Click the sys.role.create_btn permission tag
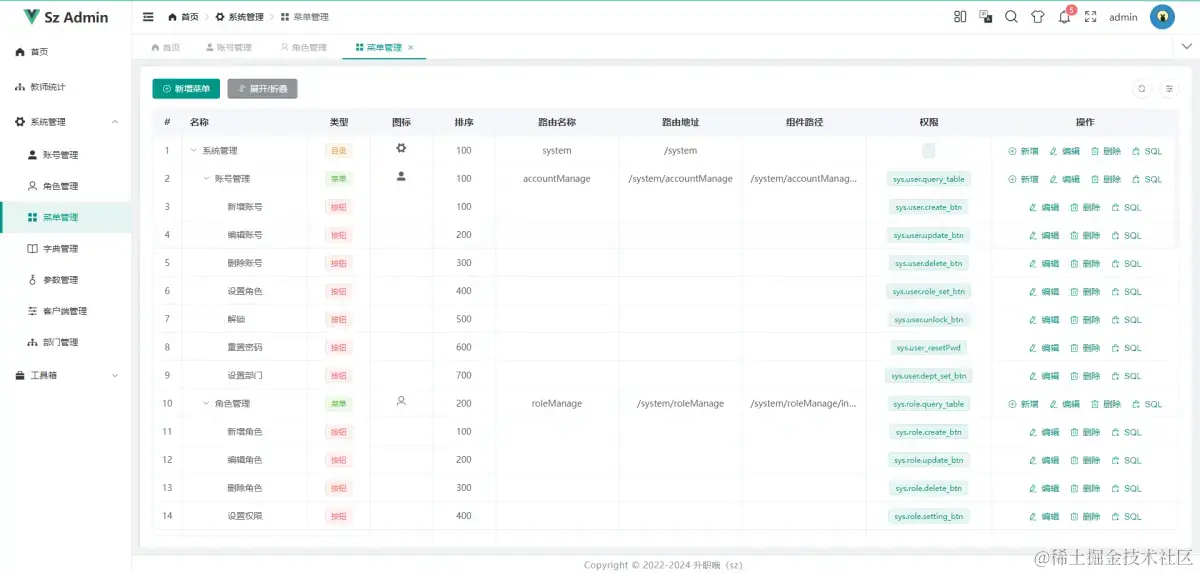The height and width of the screenshot is (574, 1200). (929, 432)
